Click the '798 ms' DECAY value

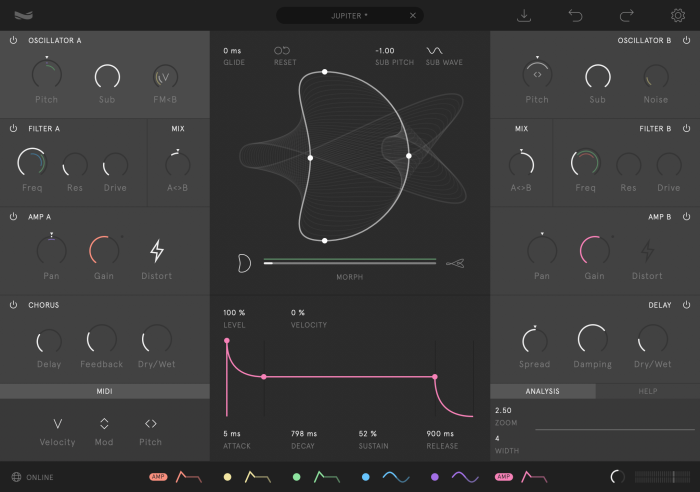click(304, 434)
